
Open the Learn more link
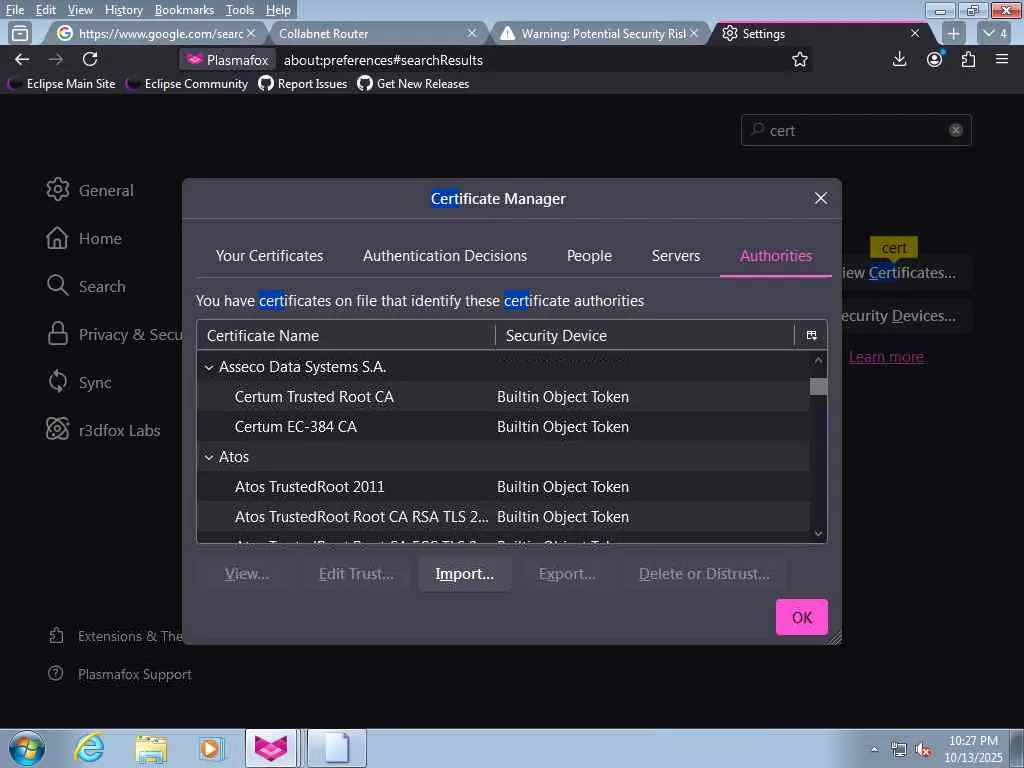point(886,357)
